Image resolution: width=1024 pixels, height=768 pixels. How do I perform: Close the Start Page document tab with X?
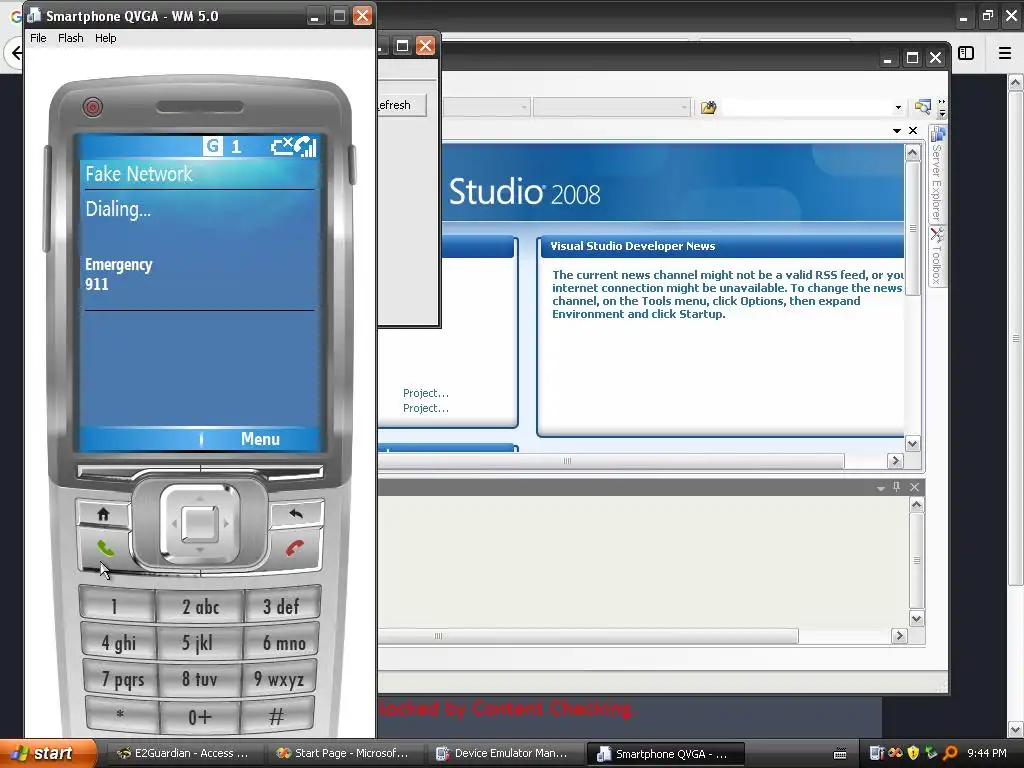coord(913,131)
